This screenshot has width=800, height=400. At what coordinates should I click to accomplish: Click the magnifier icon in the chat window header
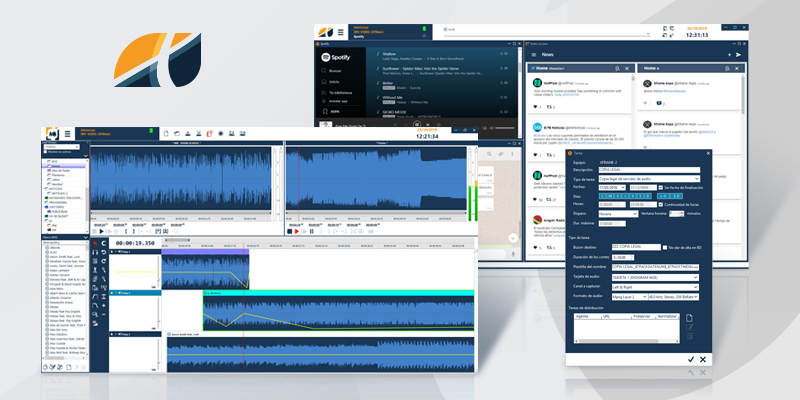coord(489,154)
